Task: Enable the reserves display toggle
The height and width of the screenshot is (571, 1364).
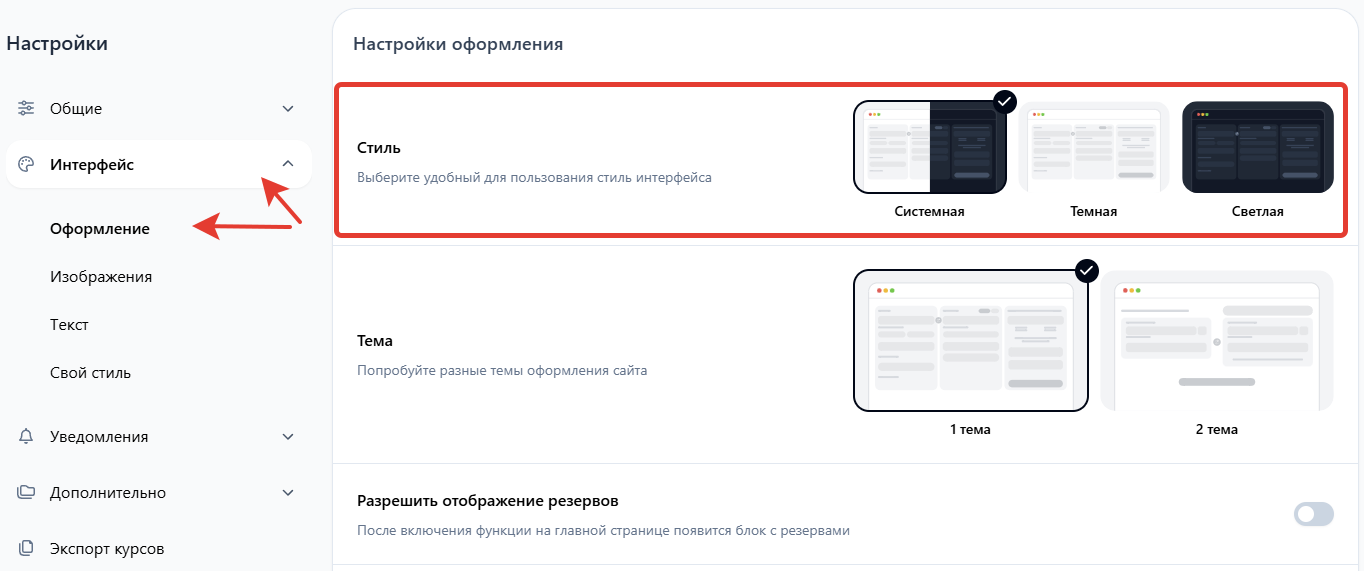Action: [x=1314, y=514]
